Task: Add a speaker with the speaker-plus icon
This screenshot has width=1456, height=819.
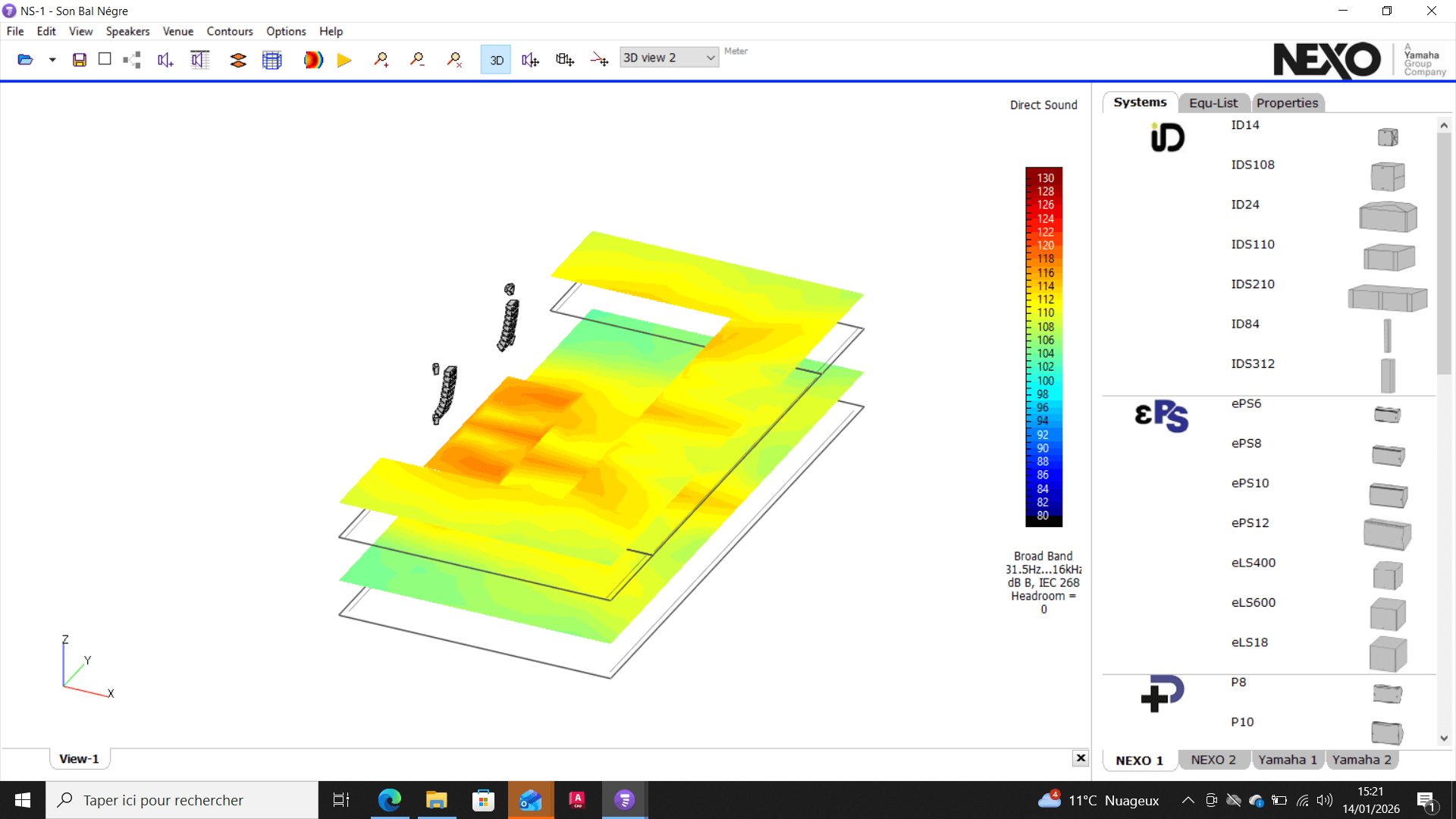Action: [165, 59]
